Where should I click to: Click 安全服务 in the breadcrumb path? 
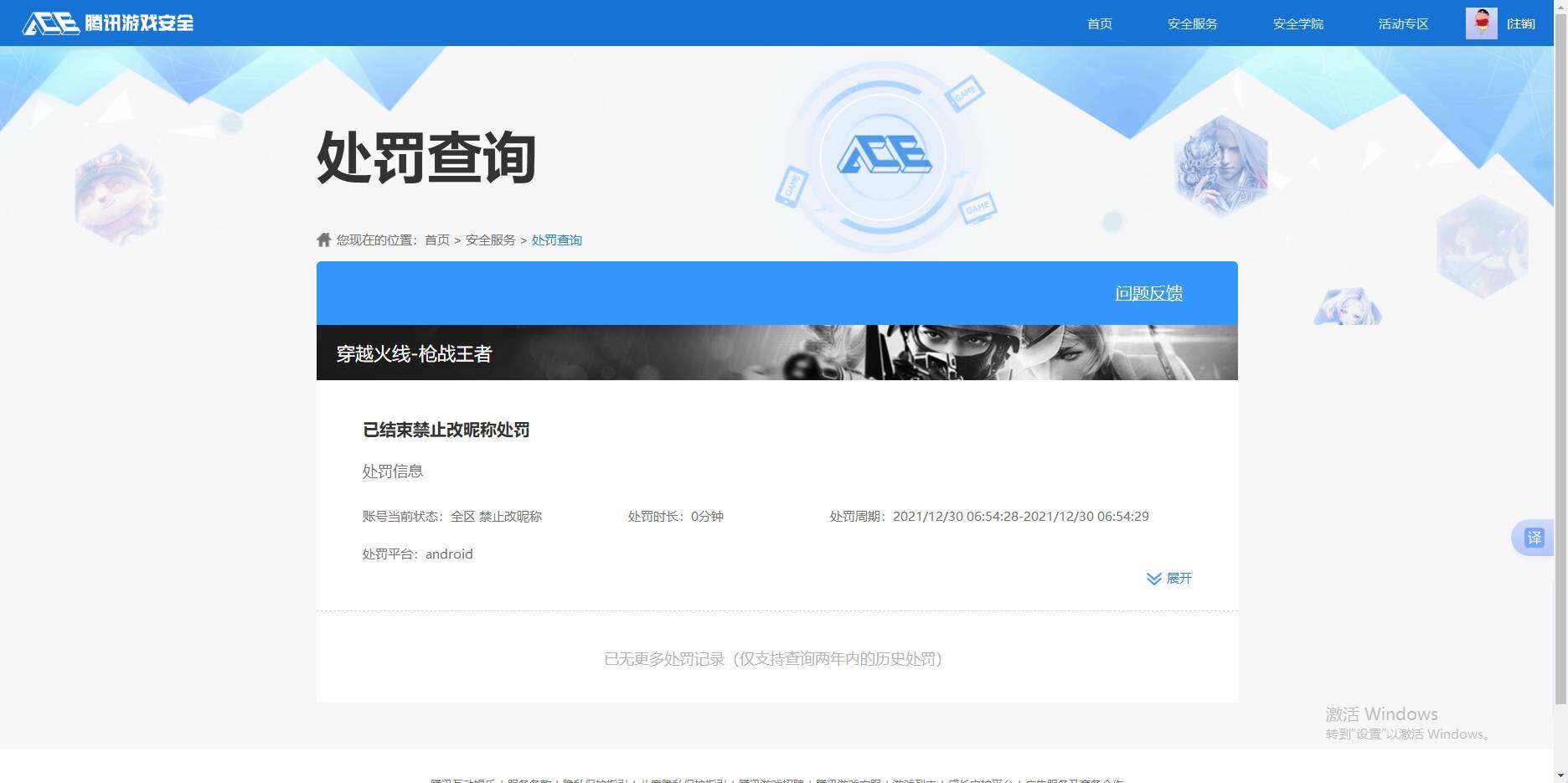pyautogui.click(x=490, y=239)
